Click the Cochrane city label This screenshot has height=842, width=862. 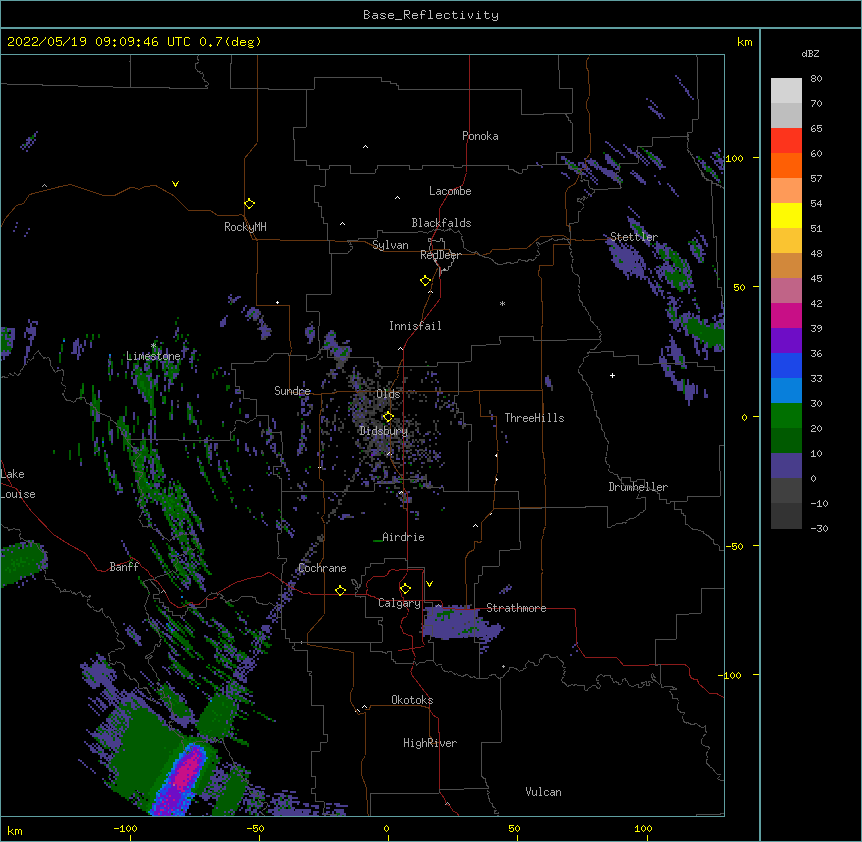coord(322,568)
